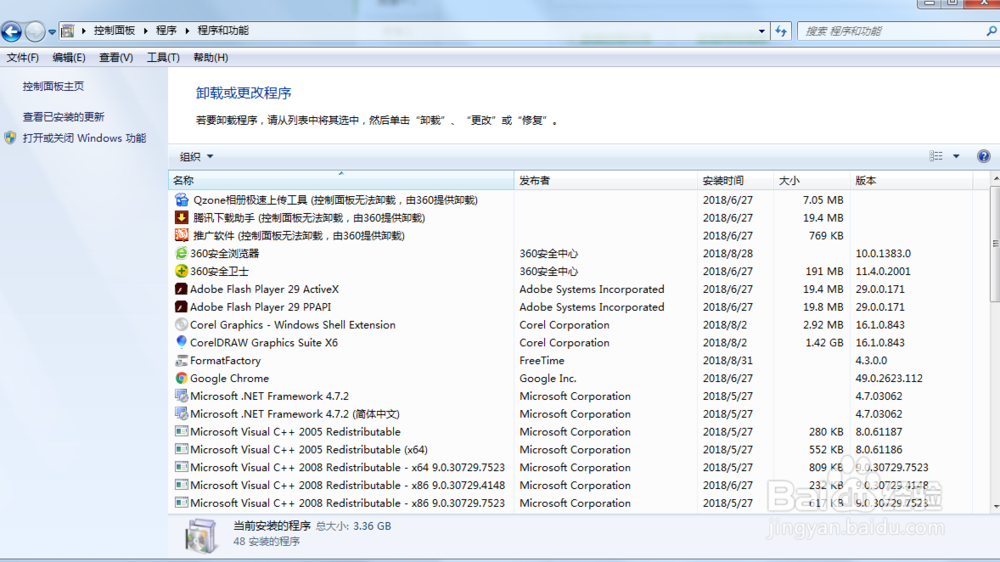Open the 编辑(E) menu
The height and width of the screenshot is (562, 1000).
pyautogui.click(x=68, y=57)
